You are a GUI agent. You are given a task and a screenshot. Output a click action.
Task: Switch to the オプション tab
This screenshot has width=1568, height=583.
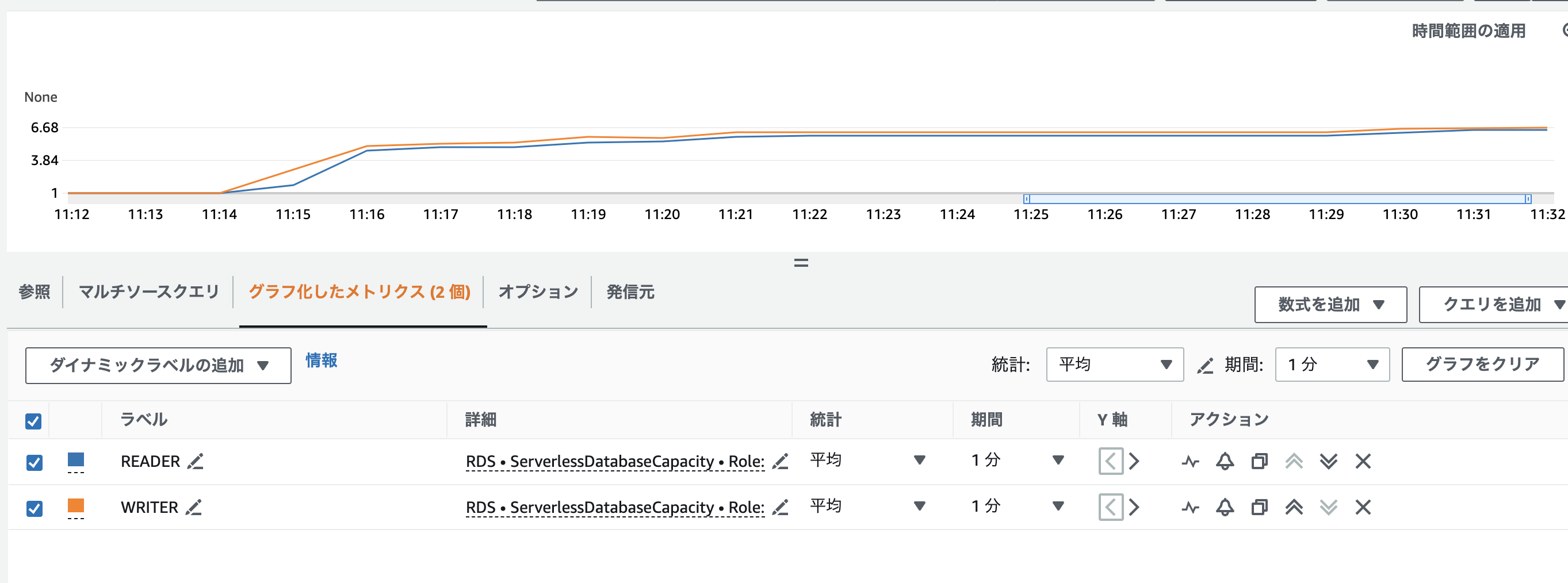click(537, 292)
